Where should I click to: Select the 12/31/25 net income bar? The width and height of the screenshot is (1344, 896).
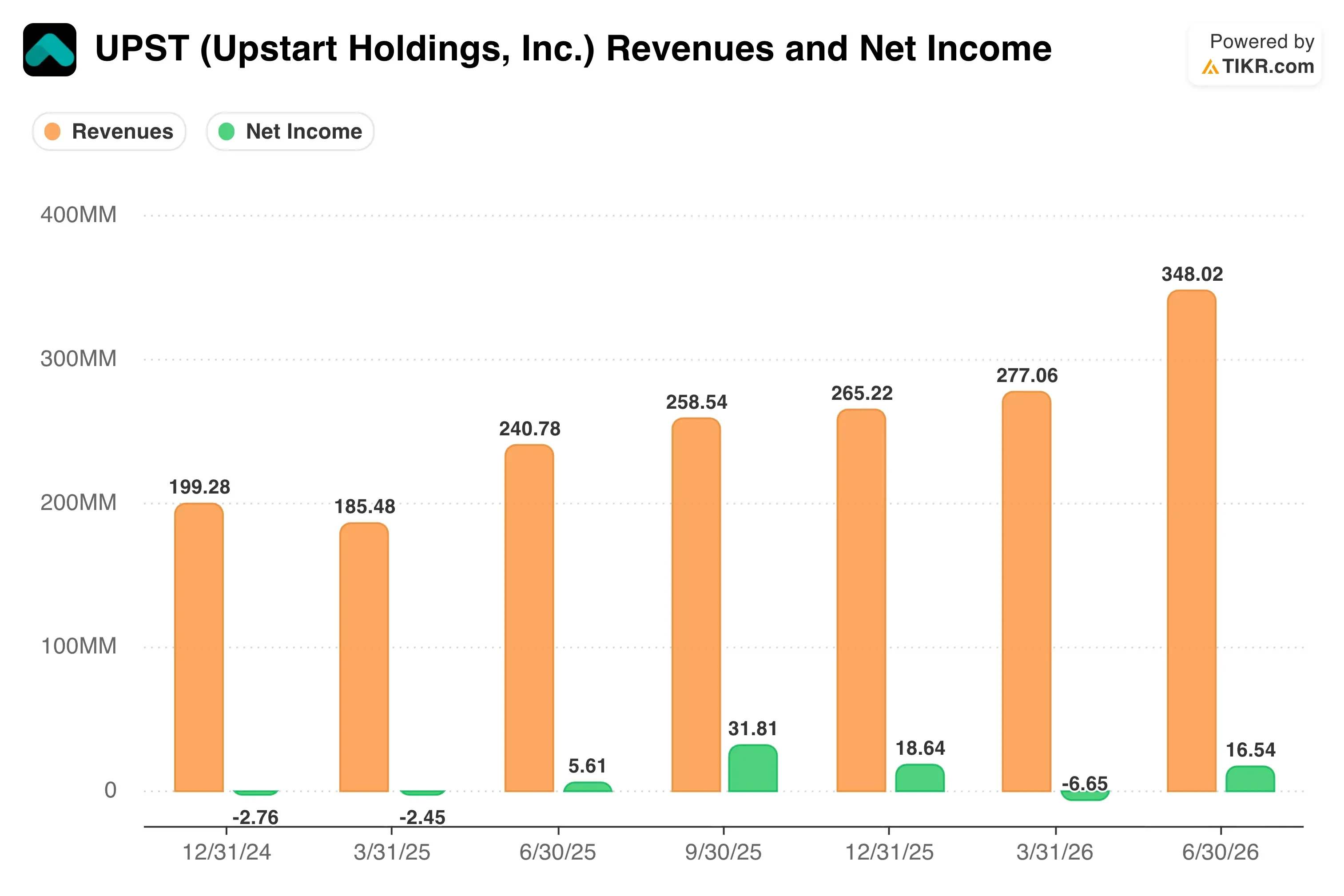(919, 778)
